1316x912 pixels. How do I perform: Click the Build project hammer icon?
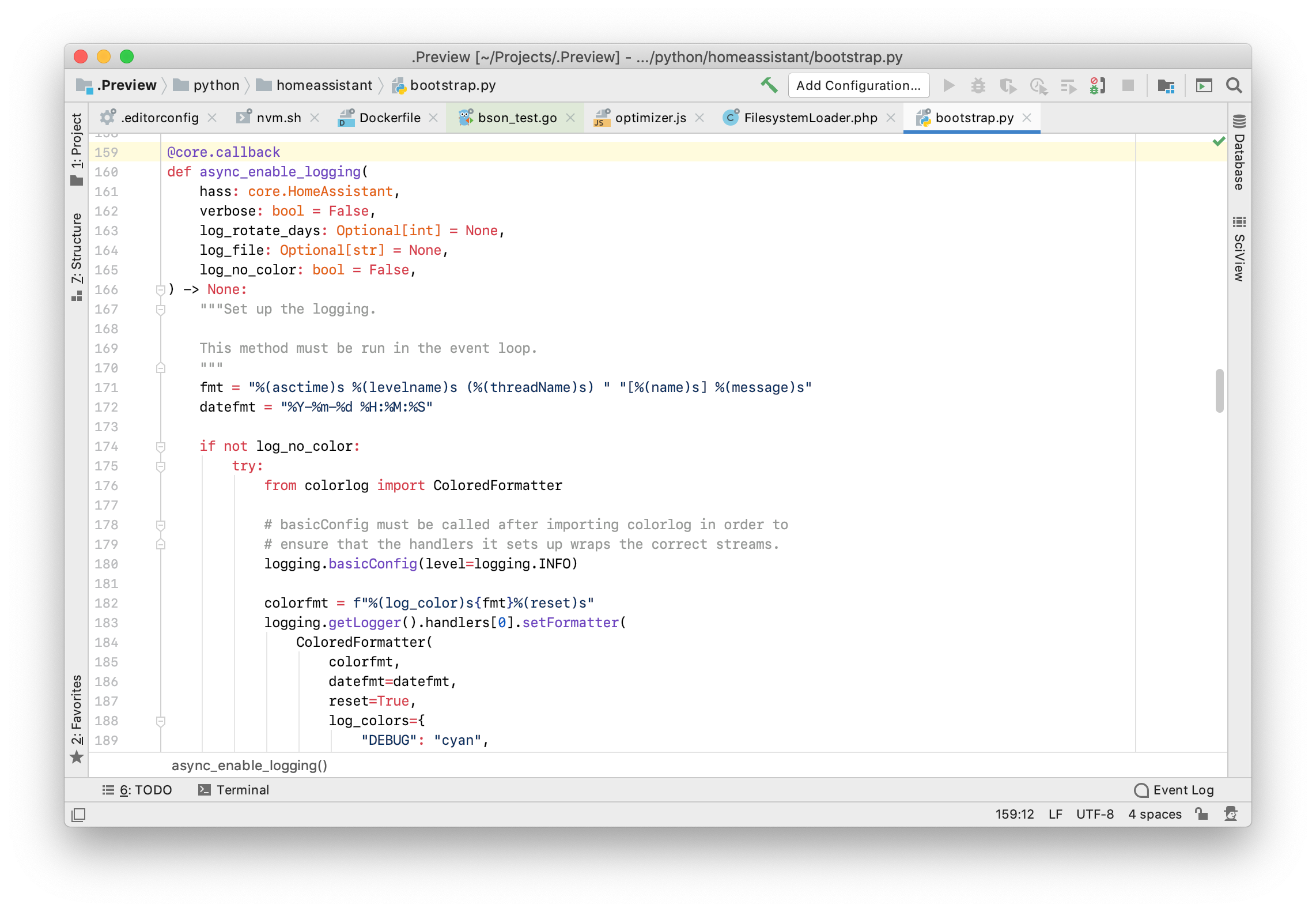tap(769, 85)
